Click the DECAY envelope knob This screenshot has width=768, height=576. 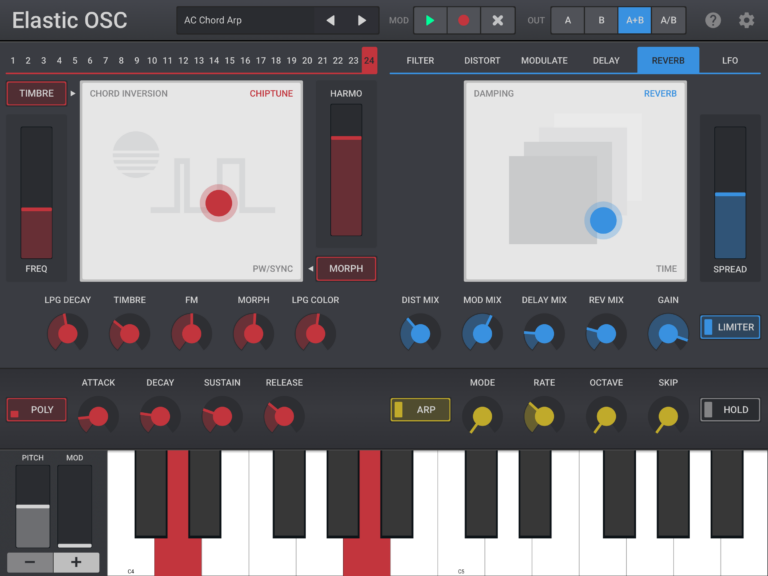(160, 416)
